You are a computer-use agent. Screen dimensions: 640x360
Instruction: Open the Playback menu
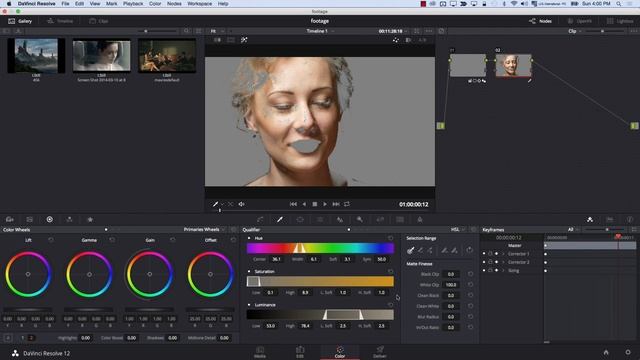click(x=133, y=4)
